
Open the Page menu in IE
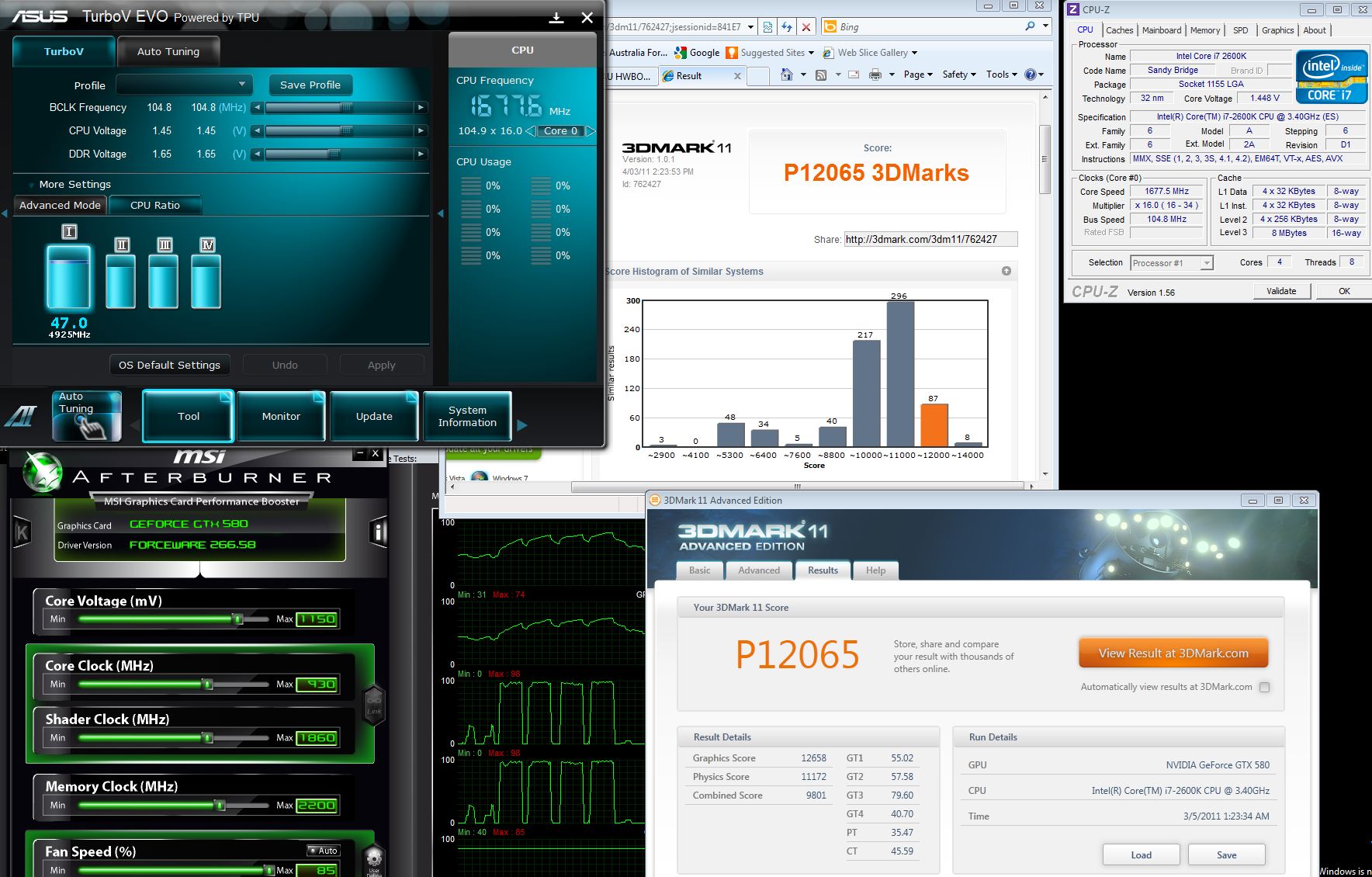918,75
